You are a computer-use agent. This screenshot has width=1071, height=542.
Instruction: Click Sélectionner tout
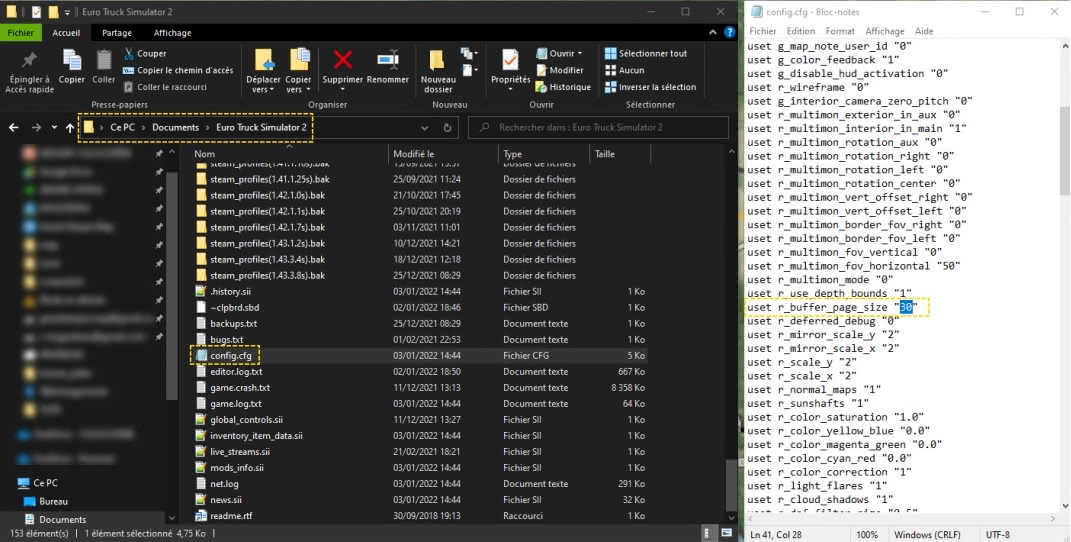[646, 53]
